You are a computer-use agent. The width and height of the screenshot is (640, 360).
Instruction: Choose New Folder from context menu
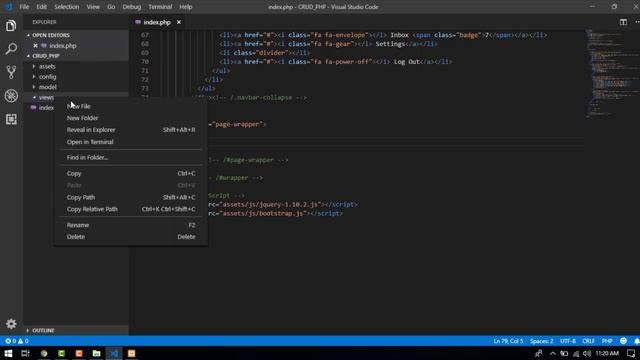point(131,118)
